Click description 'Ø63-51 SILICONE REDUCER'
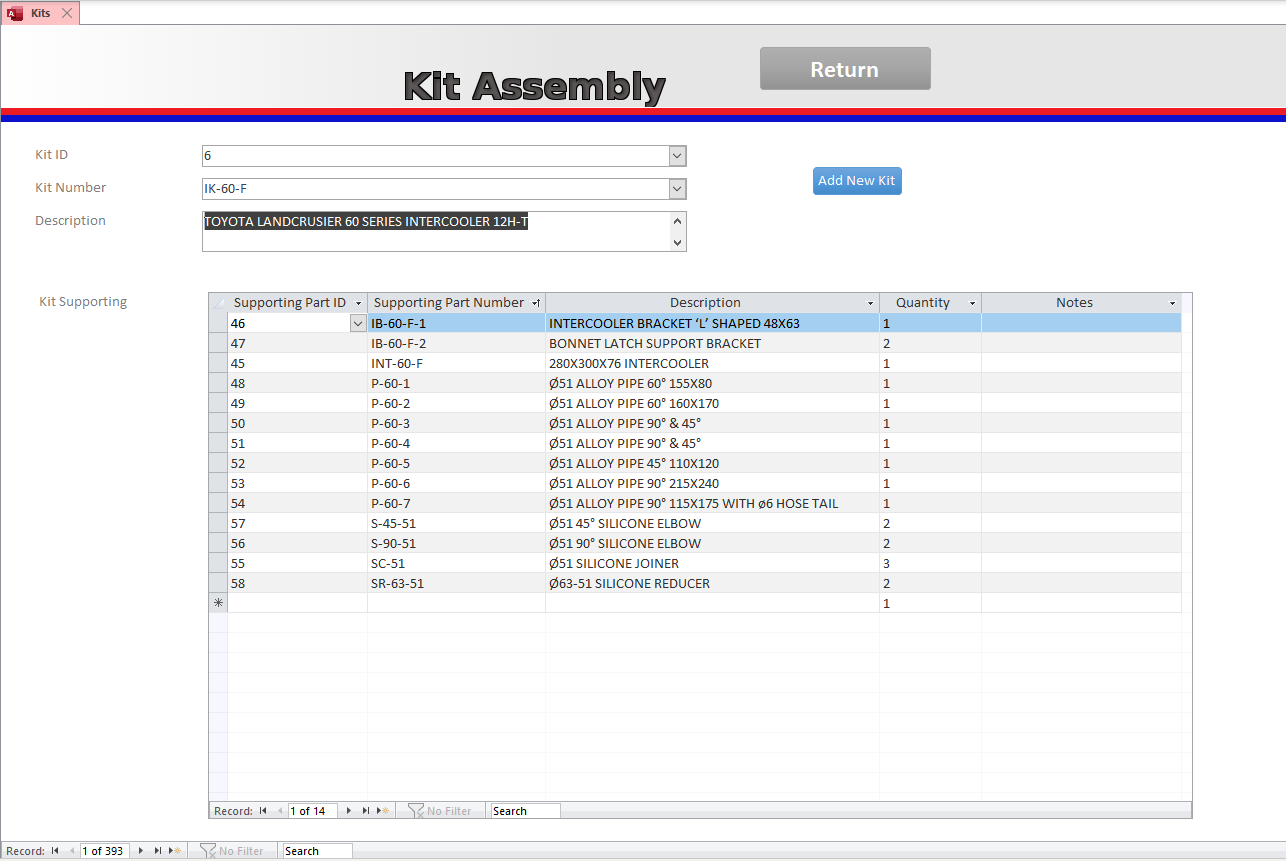This screenshot has width=1286, height=861. [630, 583]
